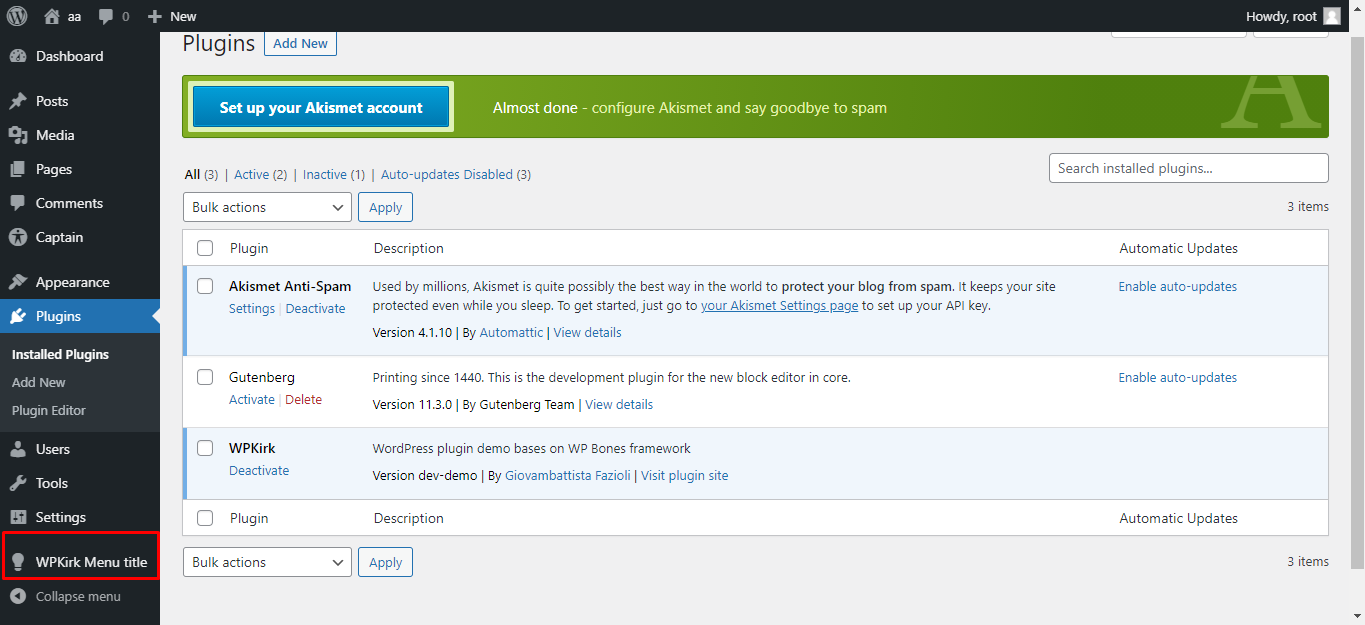
Task: Click the Pages icon in sidebar
Action: point(18,169)
